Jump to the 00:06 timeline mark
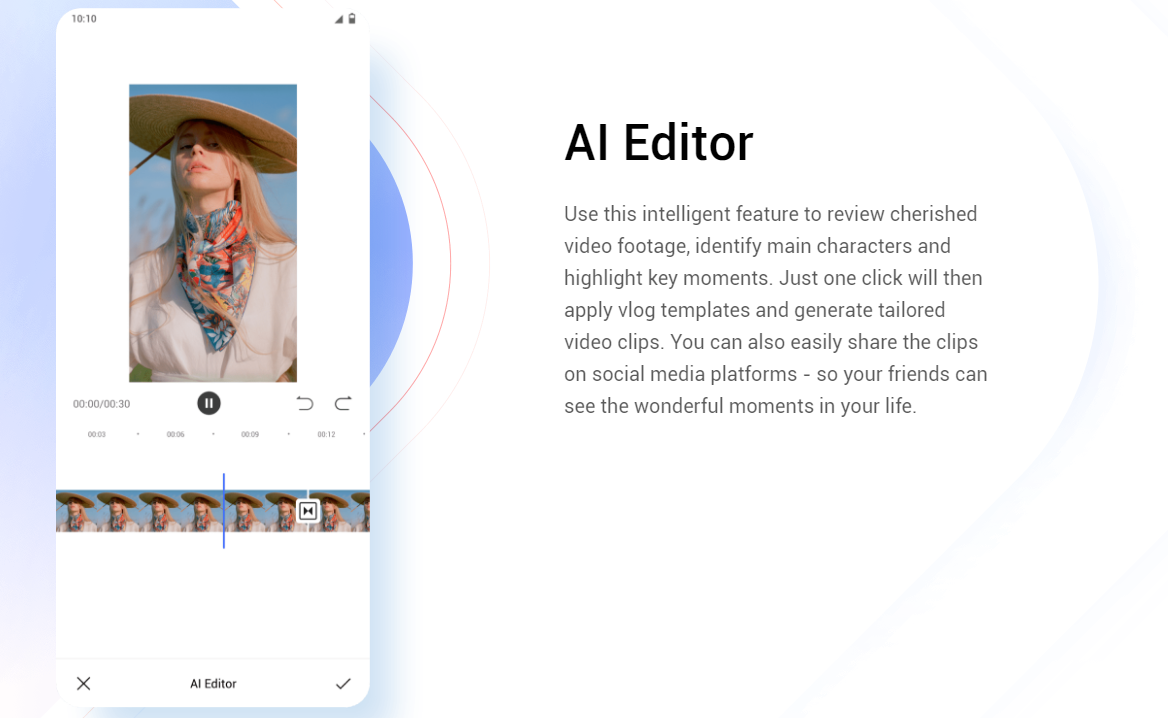This screenshot has width=1168, height=718. [x=175, y=435]
